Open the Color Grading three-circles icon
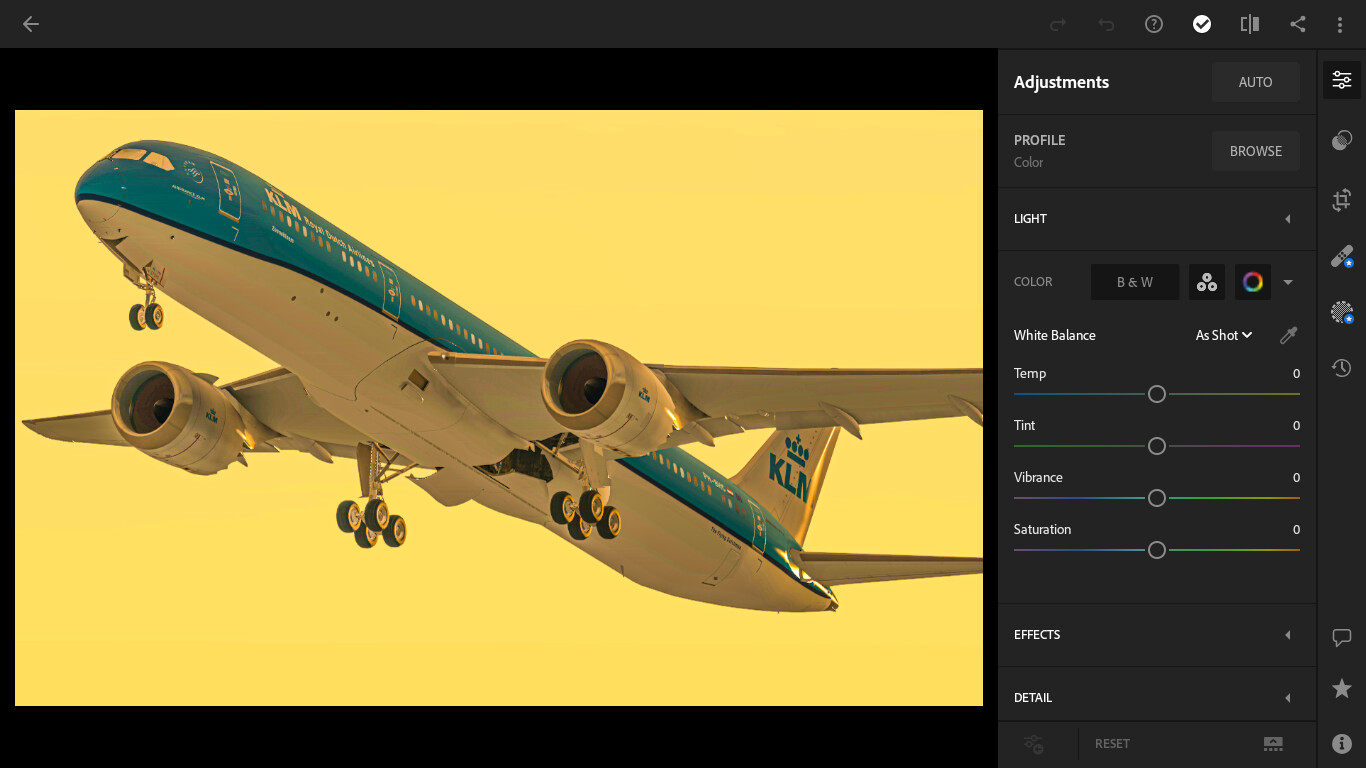The image size is (1366, 768). coord(1207,282)
